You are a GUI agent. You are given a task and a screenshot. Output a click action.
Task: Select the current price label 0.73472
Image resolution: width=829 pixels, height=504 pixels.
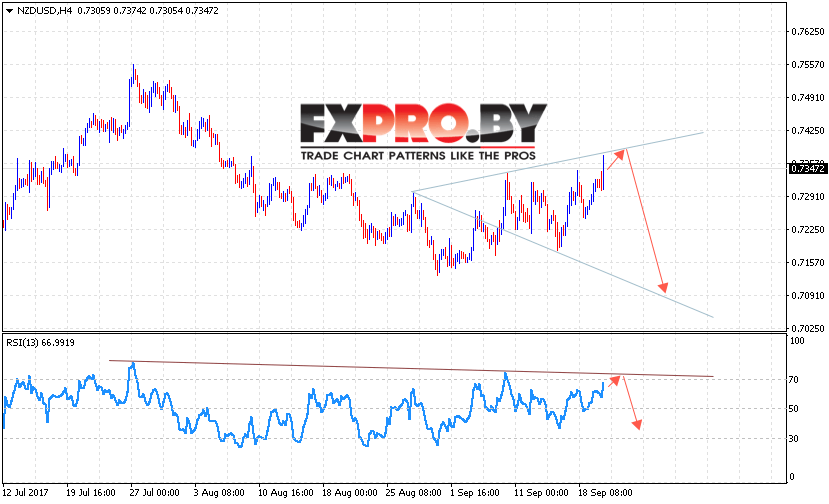(807, 169)
